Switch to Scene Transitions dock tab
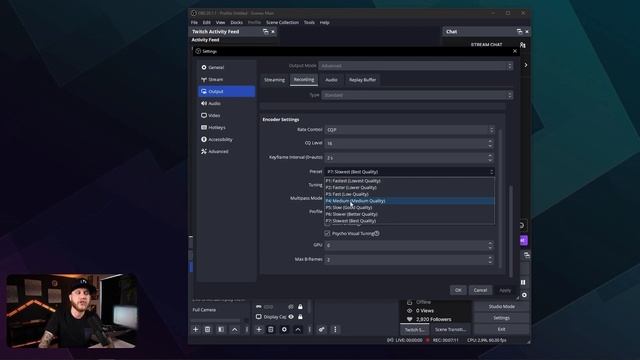 coord(451,329)
